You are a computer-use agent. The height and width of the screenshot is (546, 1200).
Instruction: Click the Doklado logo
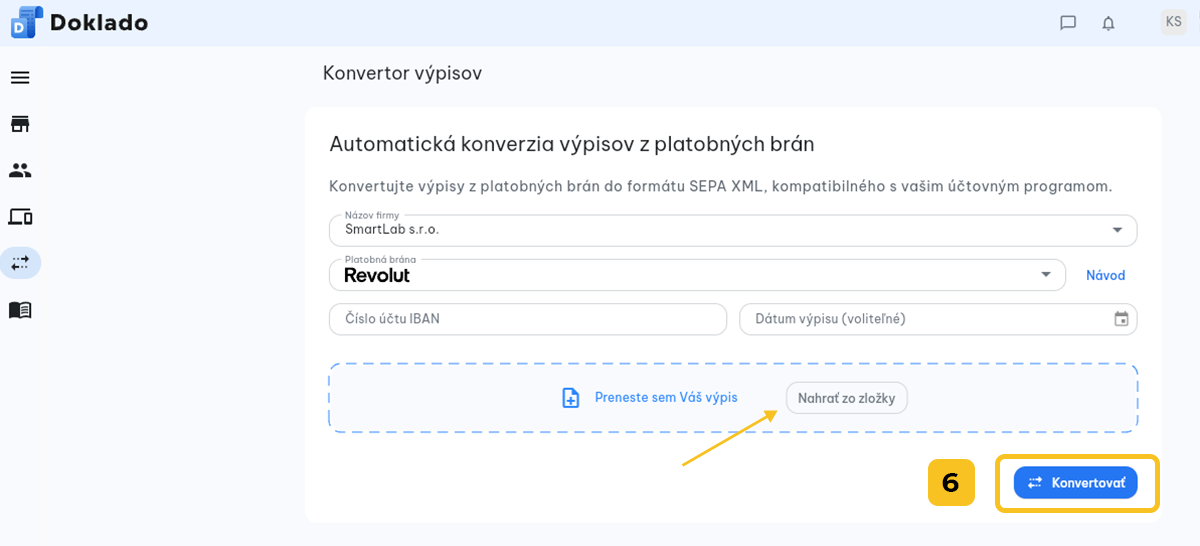(26, 22)
